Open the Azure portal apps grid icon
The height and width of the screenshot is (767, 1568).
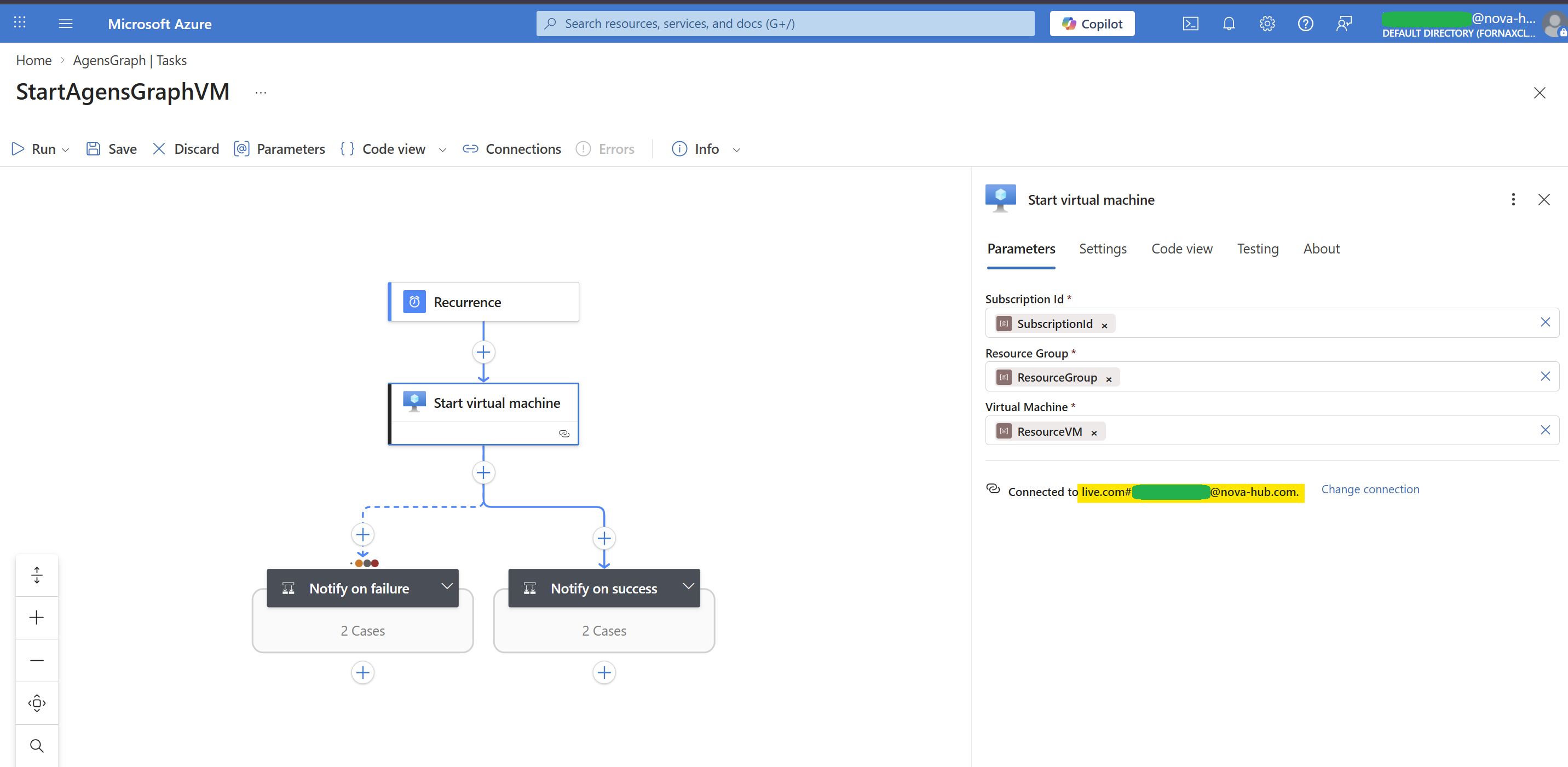20,23
